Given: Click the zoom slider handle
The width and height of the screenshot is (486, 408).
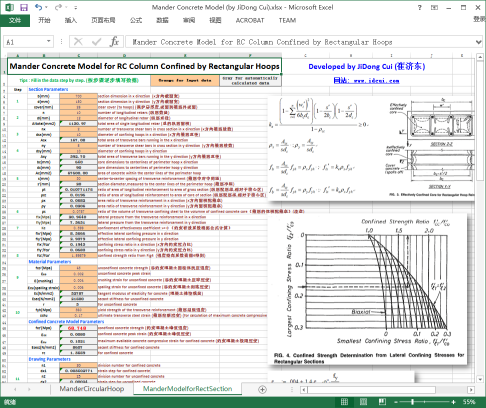Looking at the screenshot, I should coord(413,402).
